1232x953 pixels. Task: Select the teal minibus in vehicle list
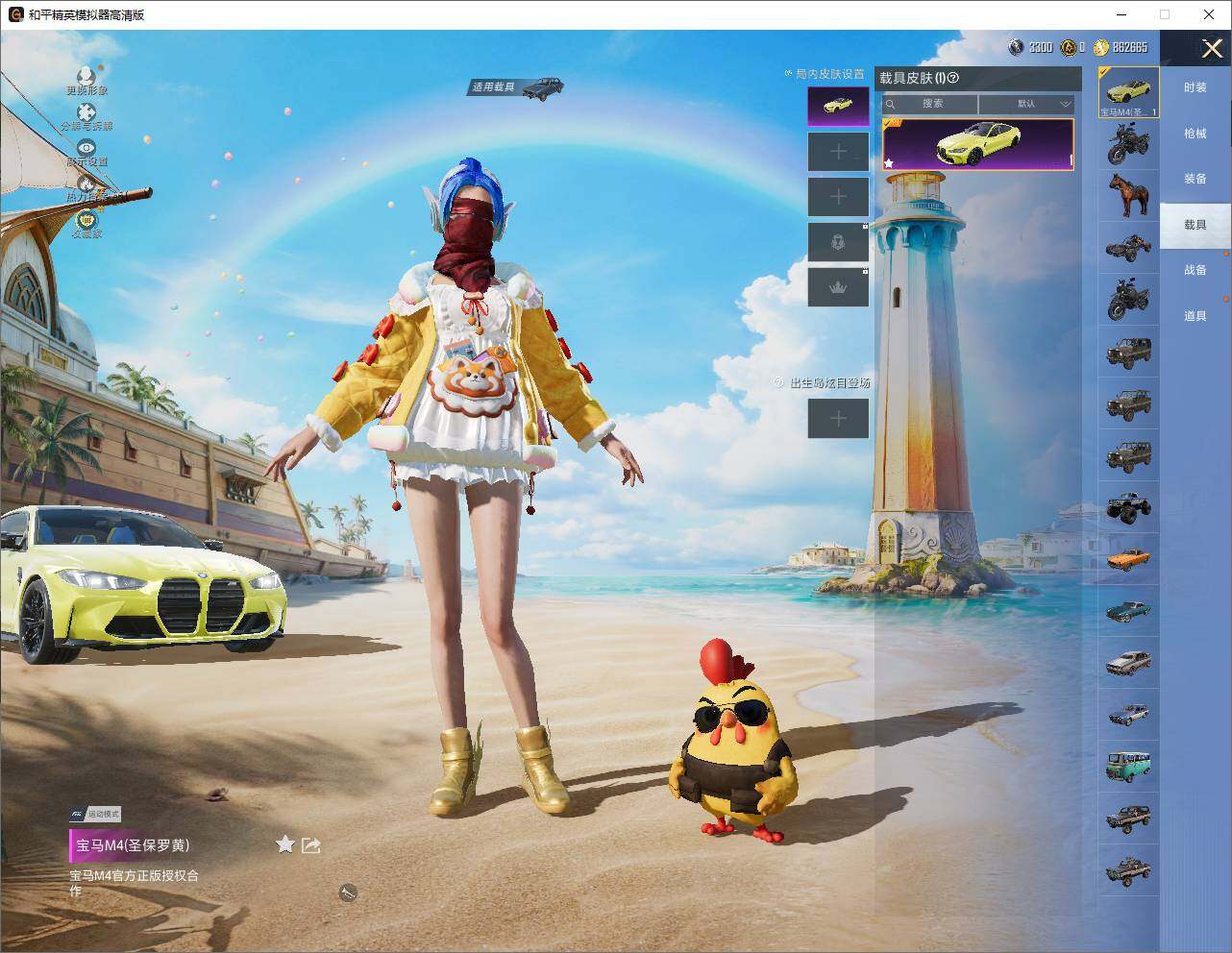1129,767
